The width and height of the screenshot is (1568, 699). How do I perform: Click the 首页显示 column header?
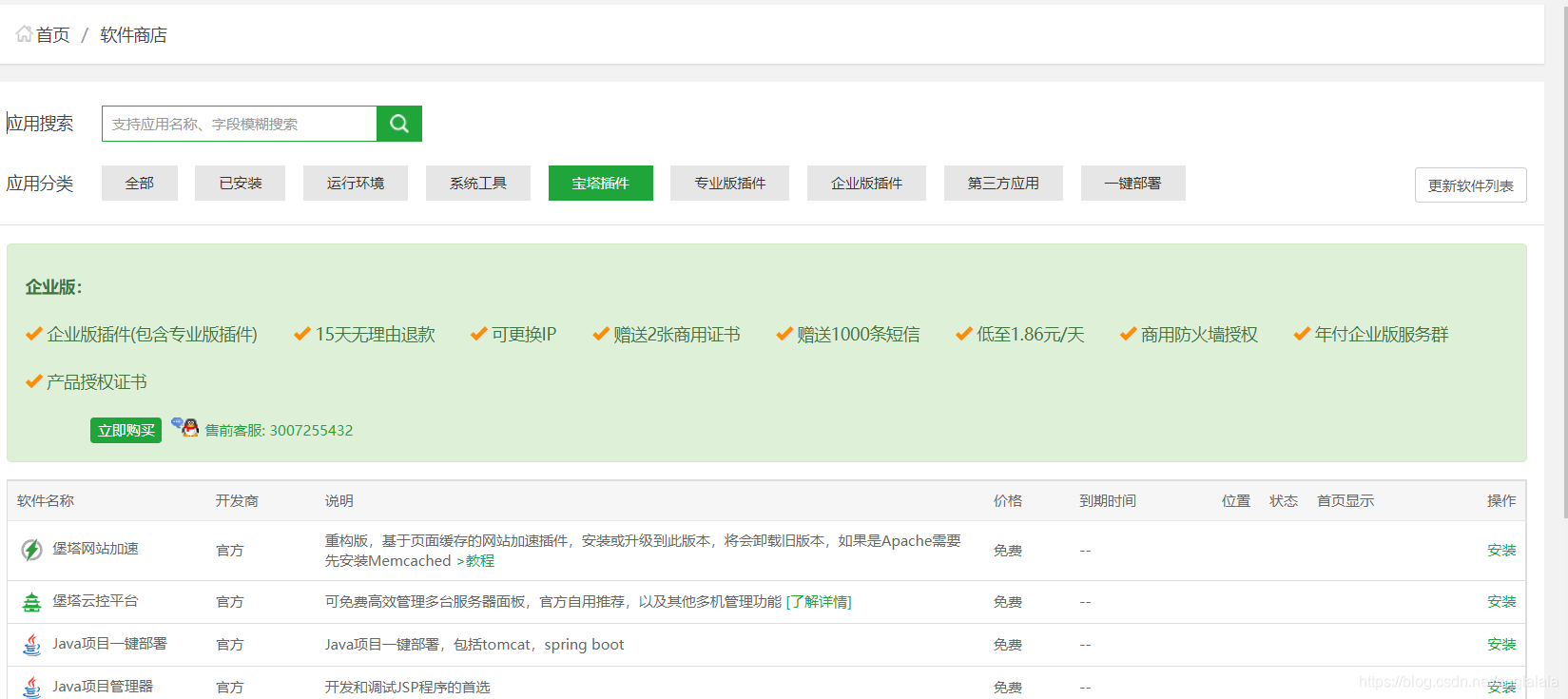click(x=1345, y=501)
